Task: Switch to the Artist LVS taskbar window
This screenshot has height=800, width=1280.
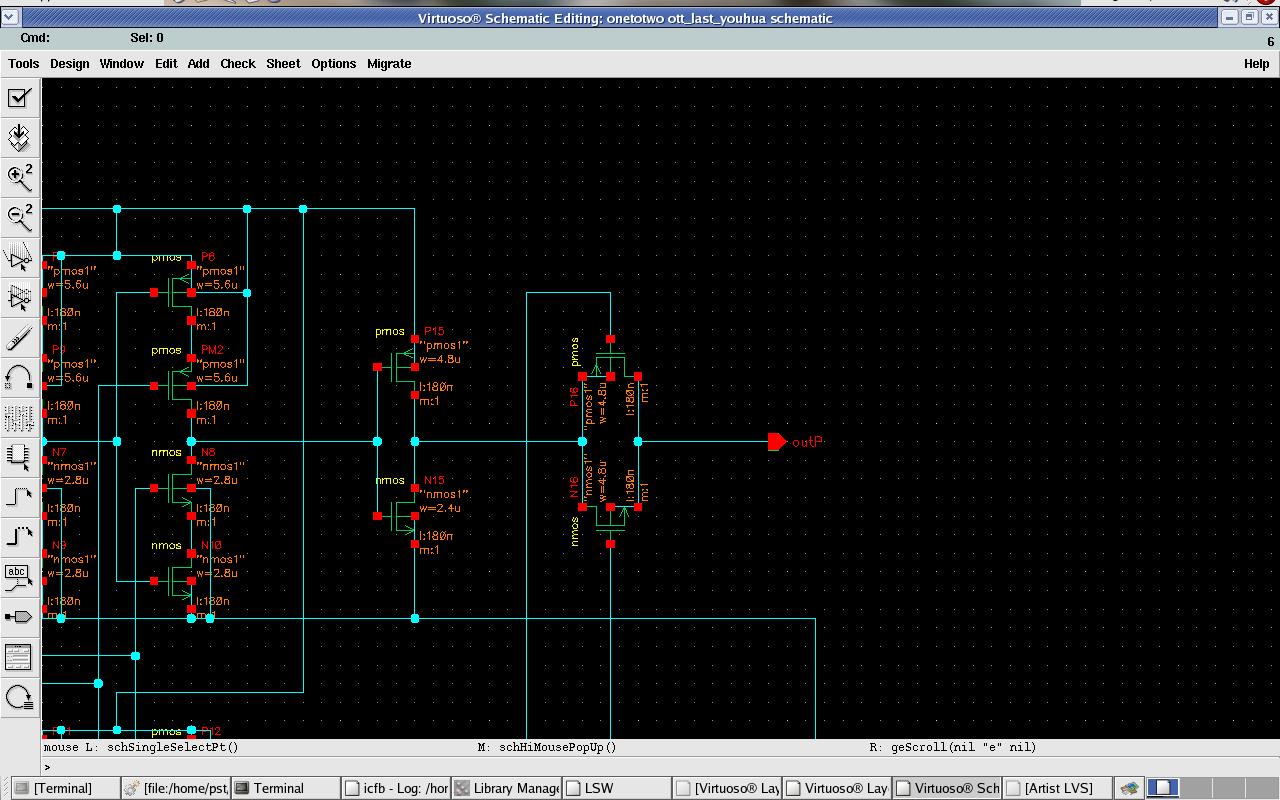Action: tap(1057, 788)
